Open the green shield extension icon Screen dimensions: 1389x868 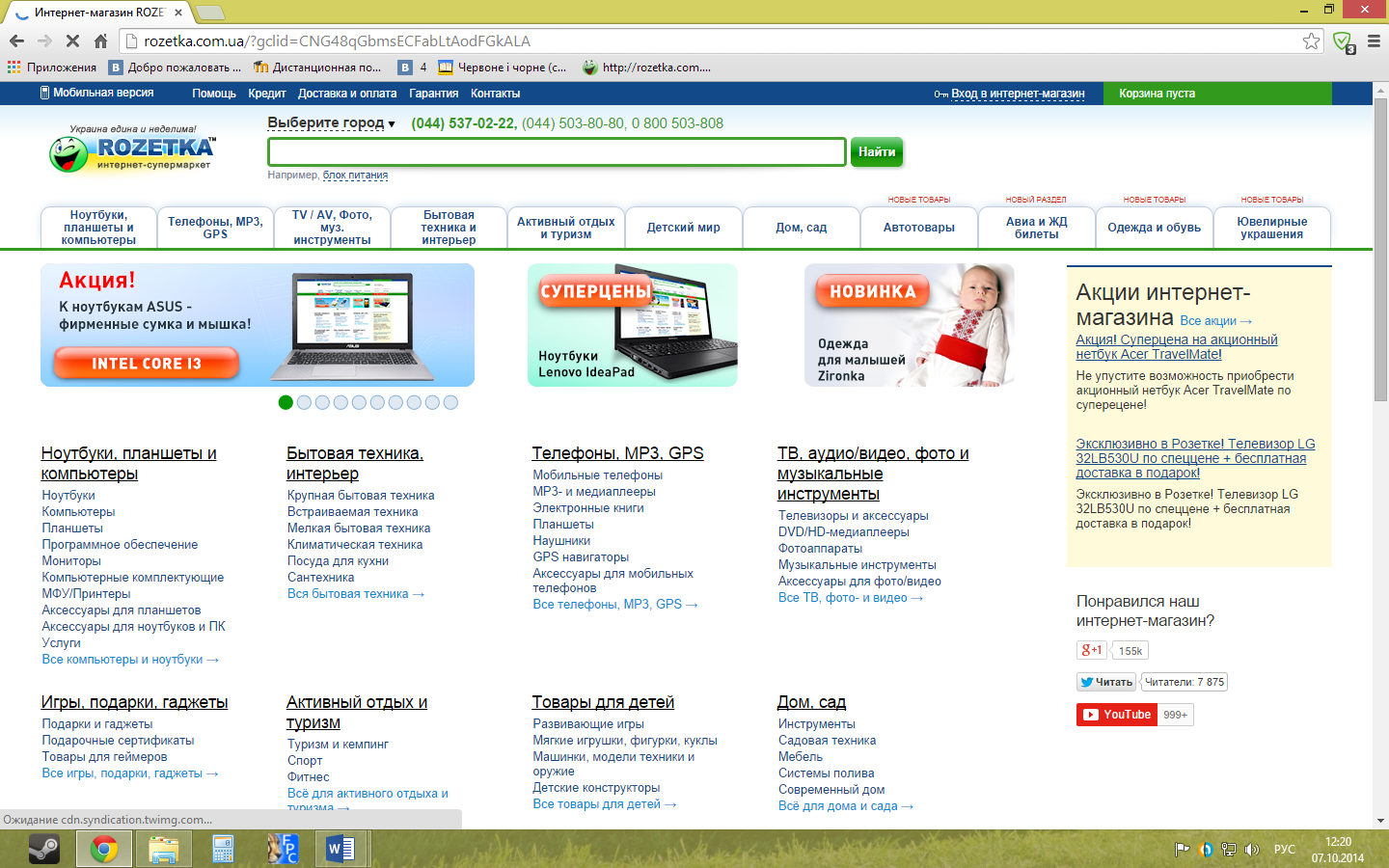pos(1343,41)
